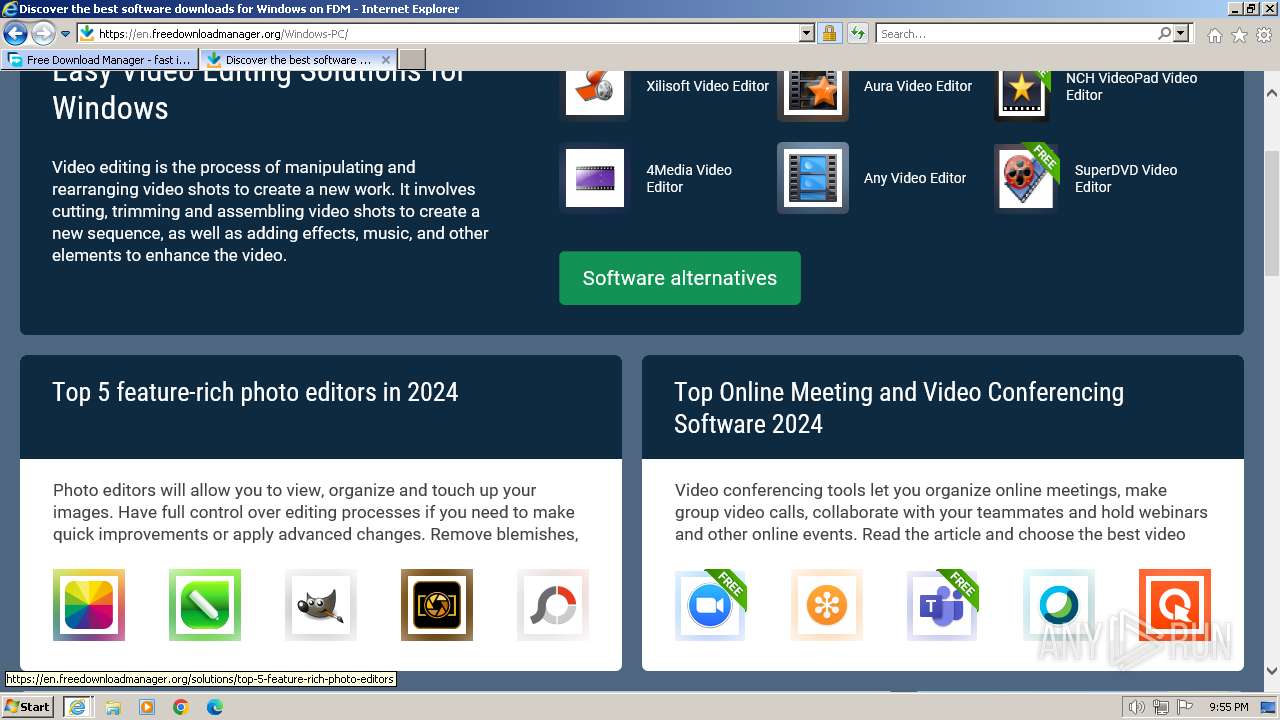Click the URL address field
This screenshot has width=1280, height=720.
tap(447, 34)
